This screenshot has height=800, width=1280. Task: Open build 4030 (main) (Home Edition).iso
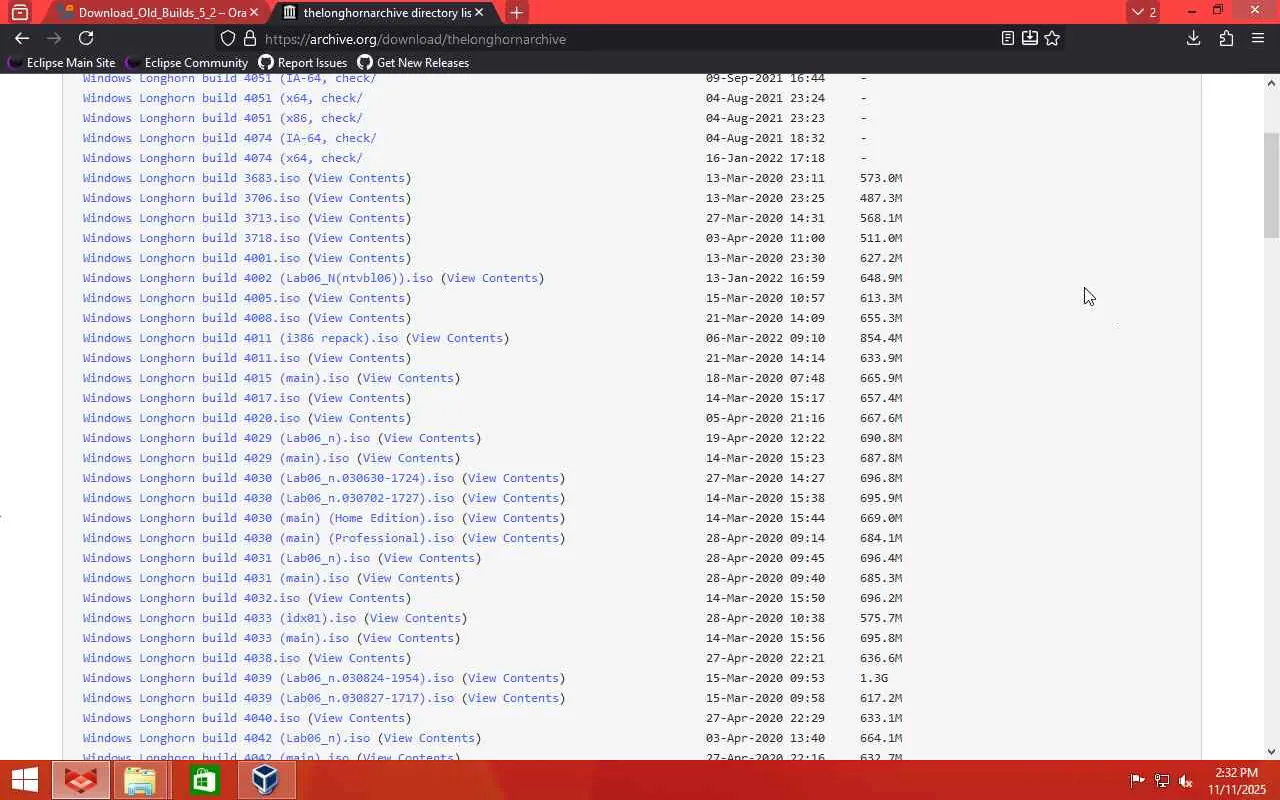click(268, 518)
